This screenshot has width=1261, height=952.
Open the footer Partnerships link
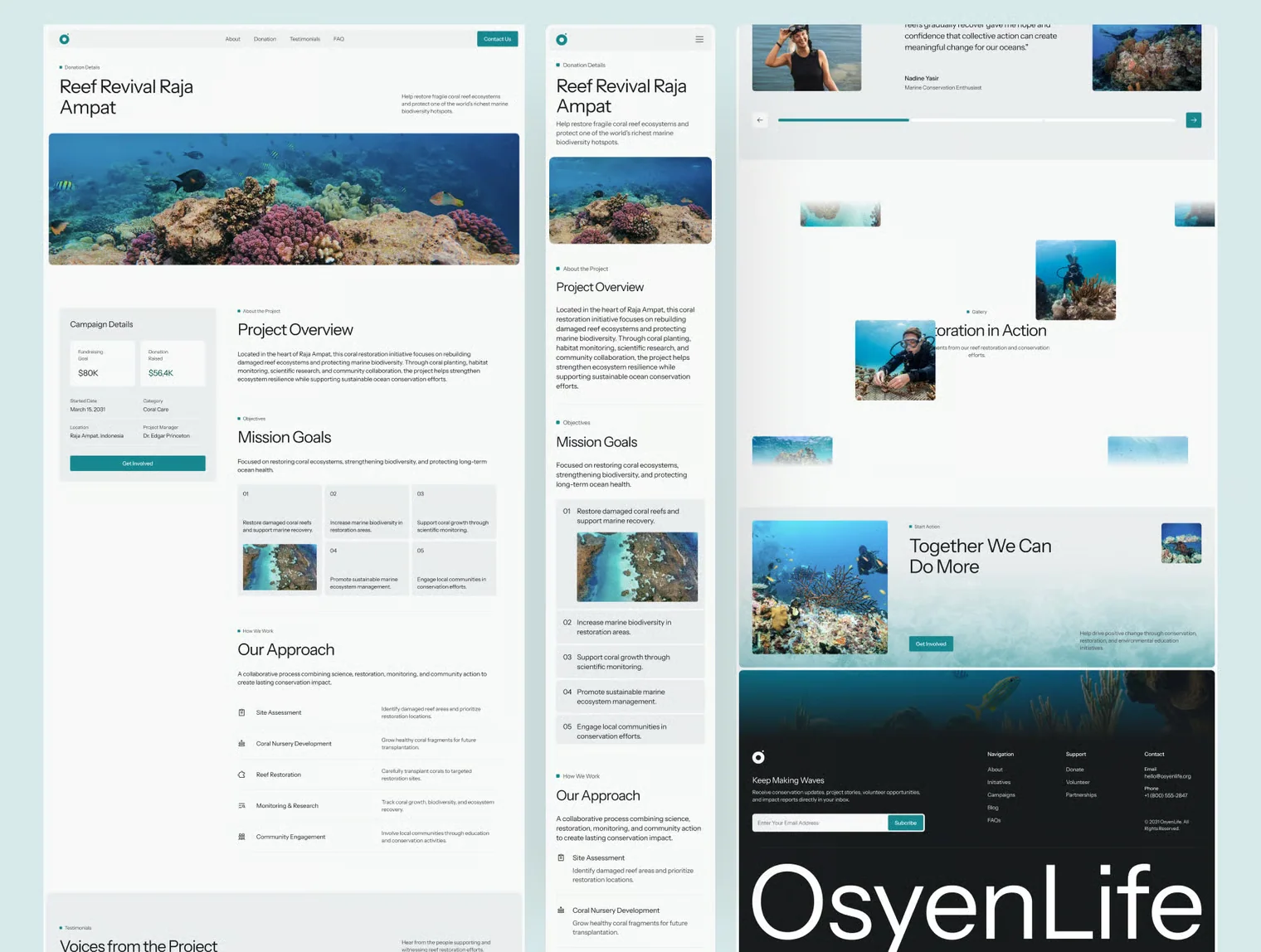(1081, 794)
